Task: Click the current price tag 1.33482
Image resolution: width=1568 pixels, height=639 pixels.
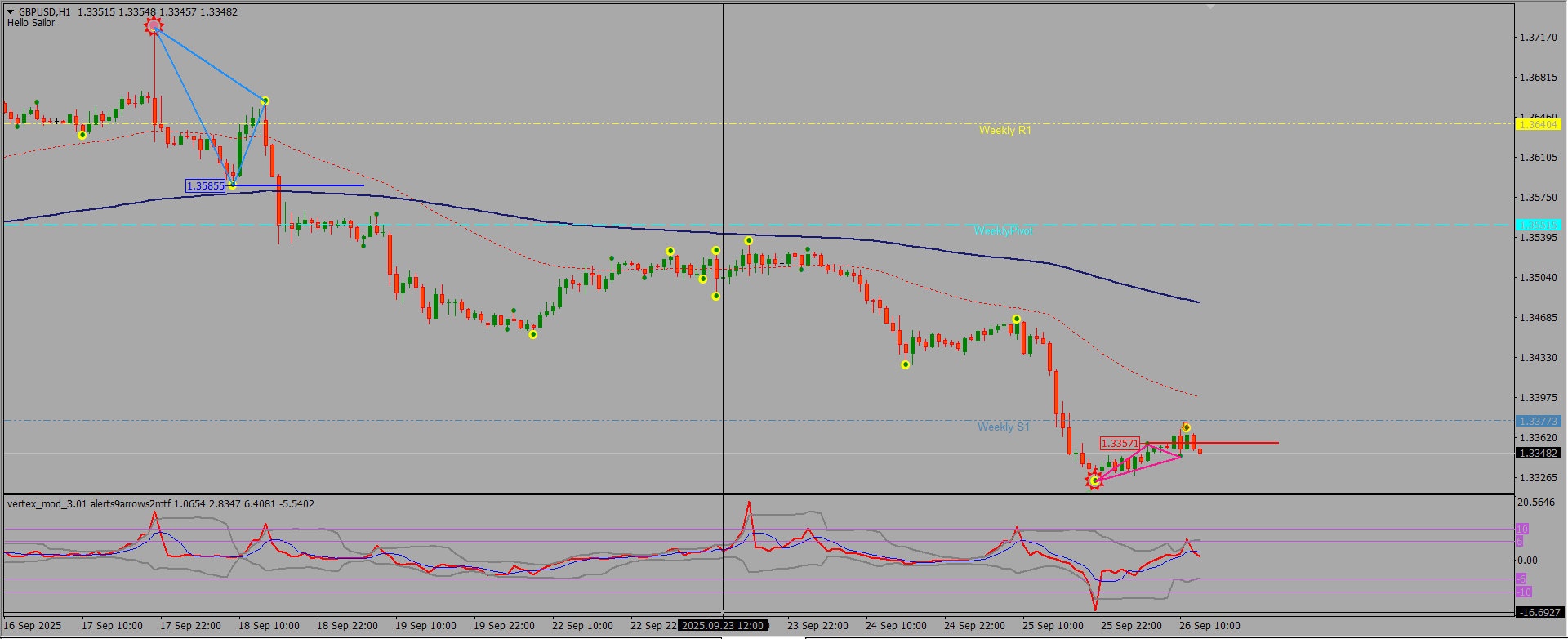Action: [x=1539, y=454]
